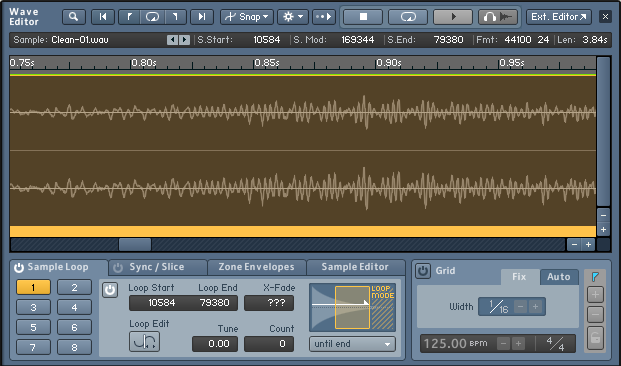Viewport: 621px width, 366px height.
Task: Open the Zone Envelopes tab
Action: click(256, 267)
